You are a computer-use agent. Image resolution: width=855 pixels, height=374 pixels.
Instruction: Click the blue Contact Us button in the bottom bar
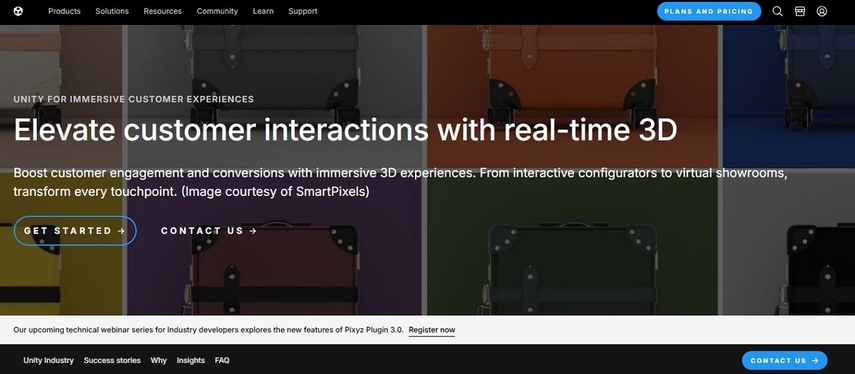[x=785, y=360]
